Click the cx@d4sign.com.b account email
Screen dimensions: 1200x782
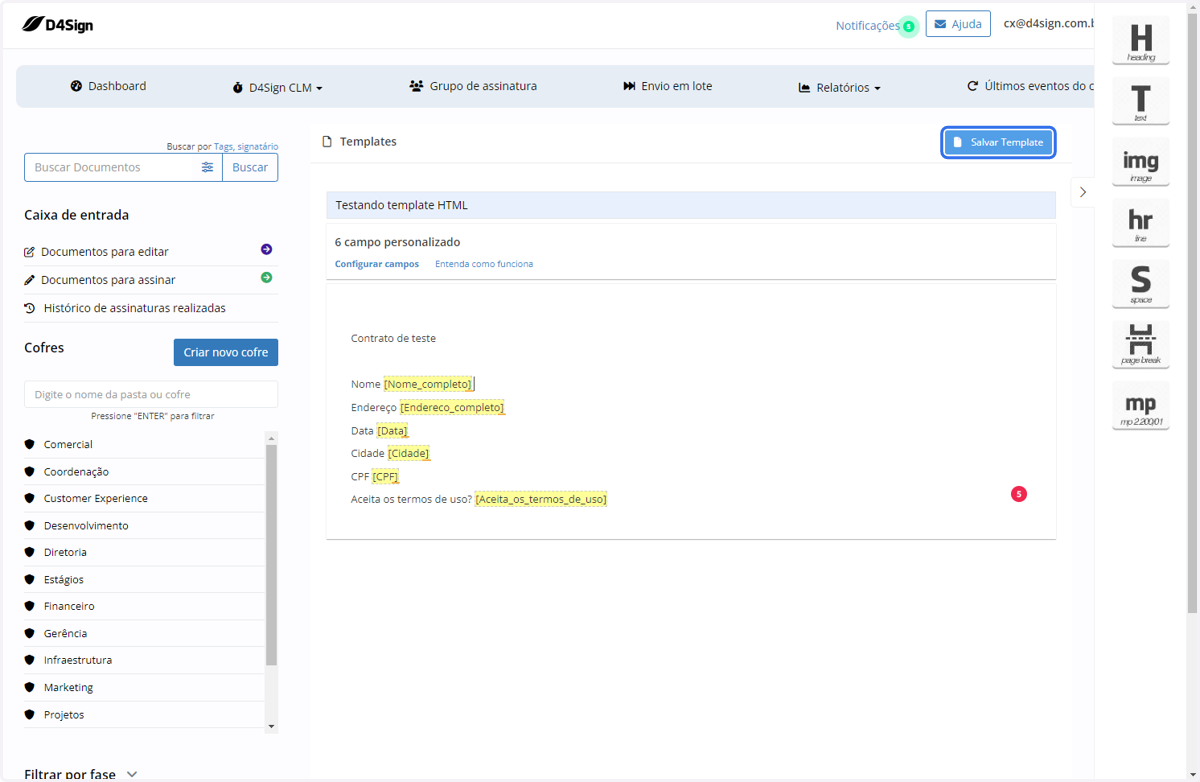[1049, 23]
